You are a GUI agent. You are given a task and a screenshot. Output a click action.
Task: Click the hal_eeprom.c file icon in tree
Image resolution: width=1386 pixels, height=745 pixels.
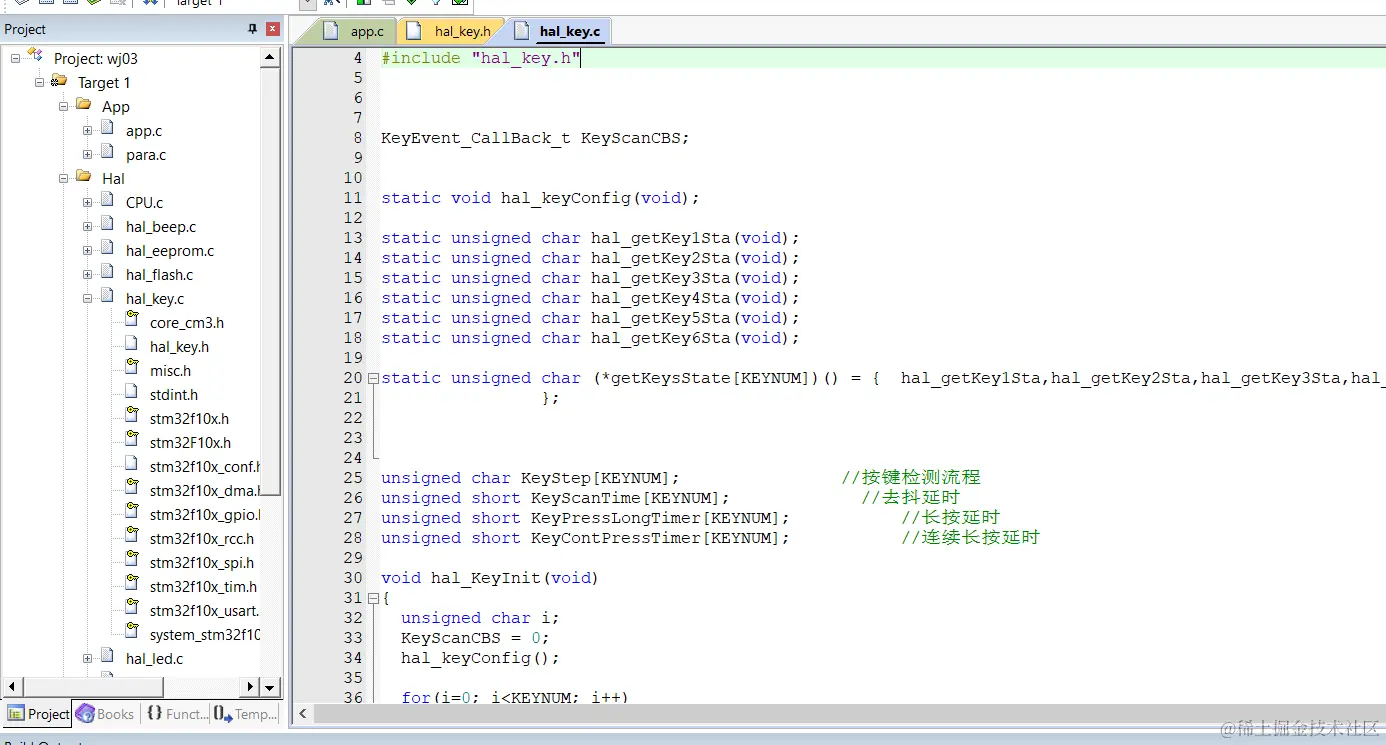coord(107,249)
